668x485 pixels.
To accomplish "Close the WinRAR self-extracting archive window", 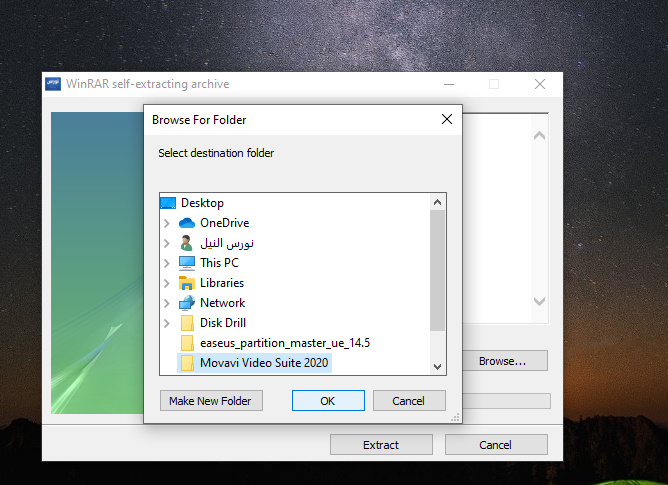I will point(540,84).
